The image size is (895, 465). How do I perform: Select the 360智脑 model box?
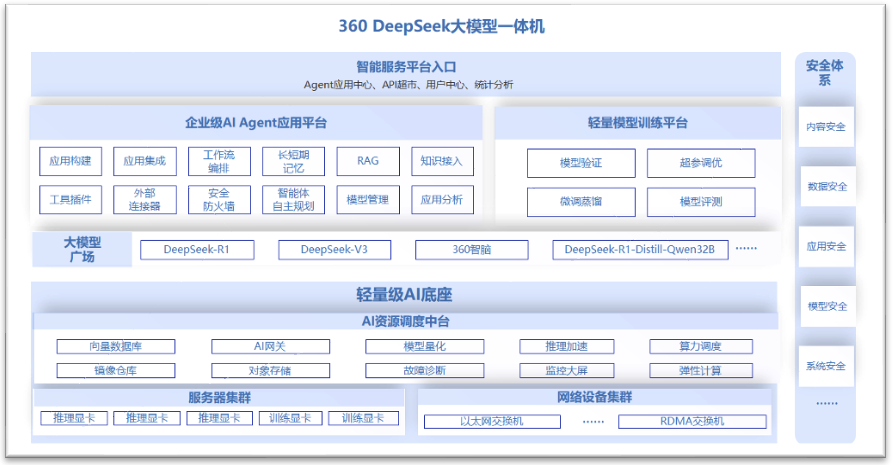(x=471, y=250)
